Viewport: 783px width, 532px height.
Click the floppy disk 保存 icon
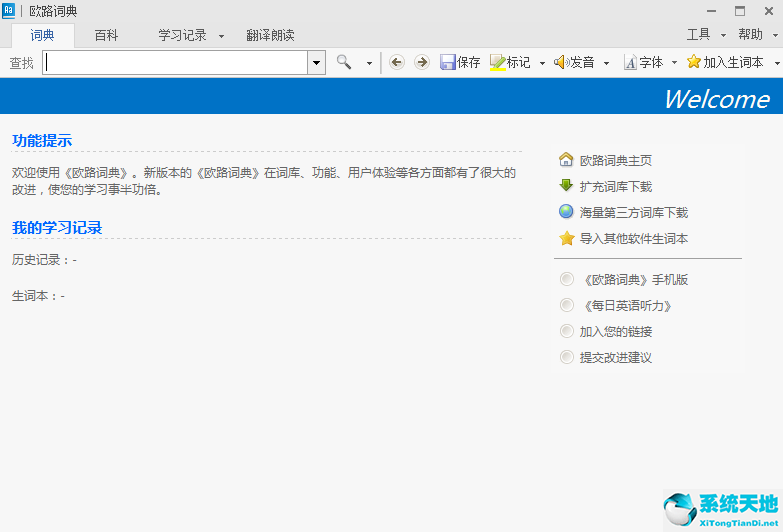[447, 62]
